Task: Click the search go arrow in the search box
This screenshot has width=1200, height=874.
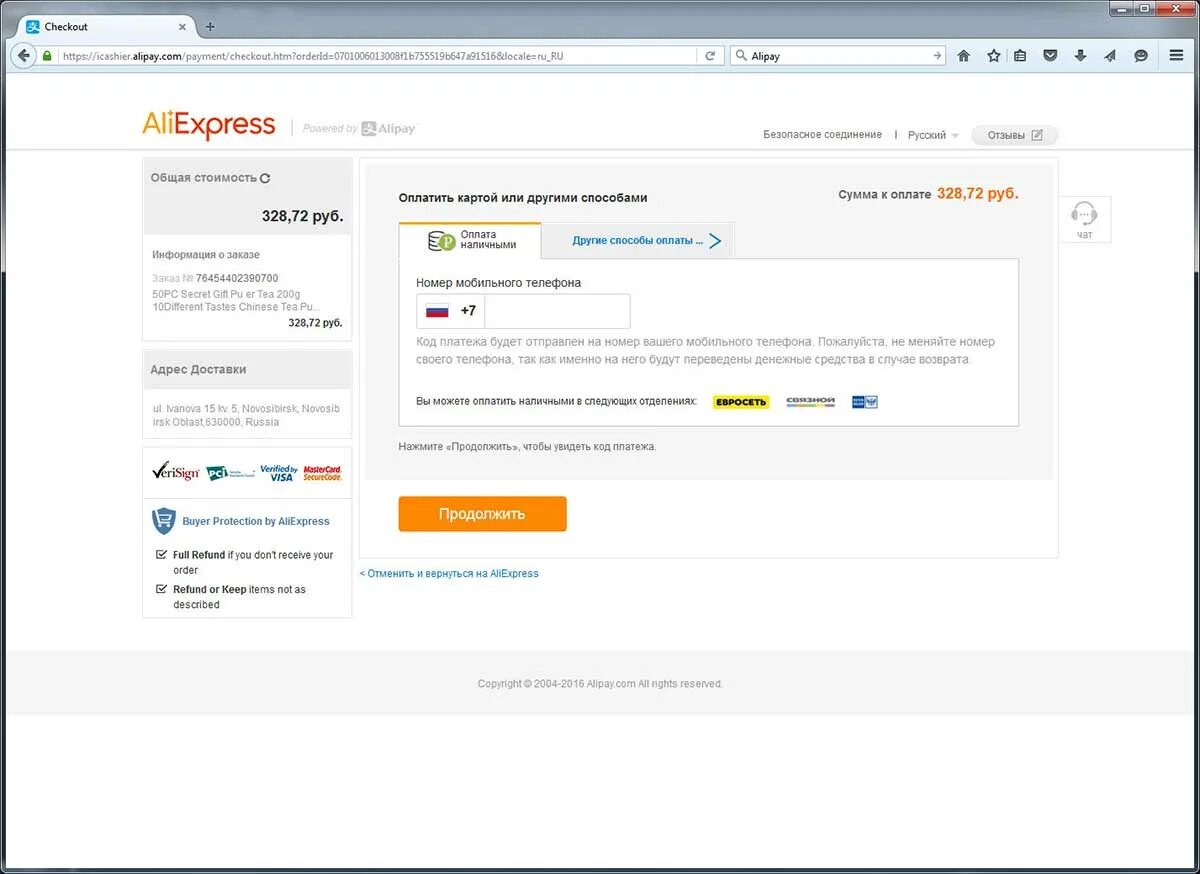Action: click(x=936, y=56)
